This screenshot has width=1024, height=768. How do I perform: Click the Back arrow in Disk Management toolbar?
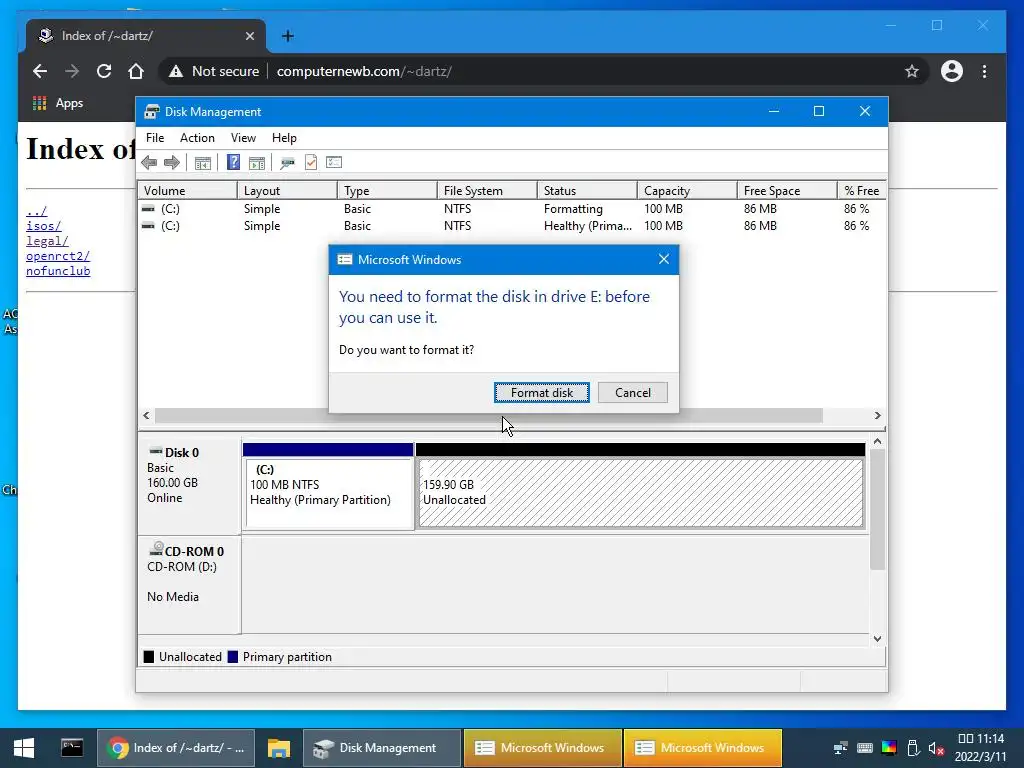[149, 163]
